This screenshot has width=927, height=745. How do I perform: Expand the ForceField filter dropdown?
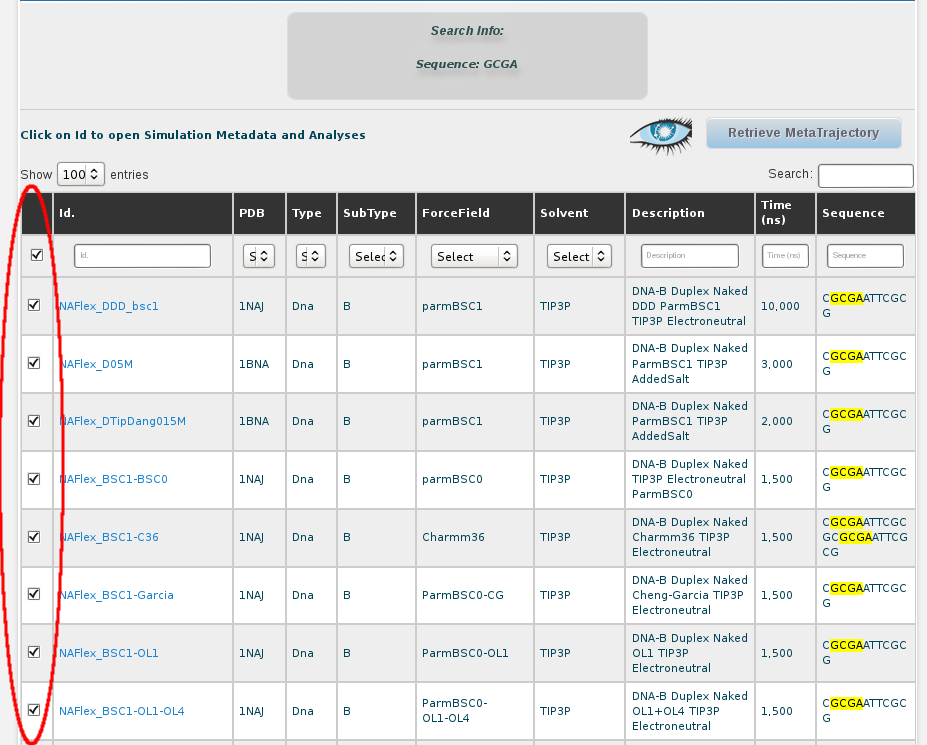[474, 257]
